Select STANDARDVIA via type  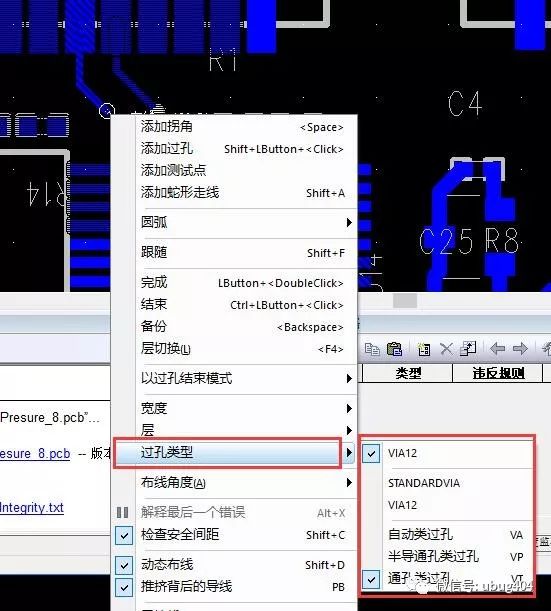click(447, 483)
